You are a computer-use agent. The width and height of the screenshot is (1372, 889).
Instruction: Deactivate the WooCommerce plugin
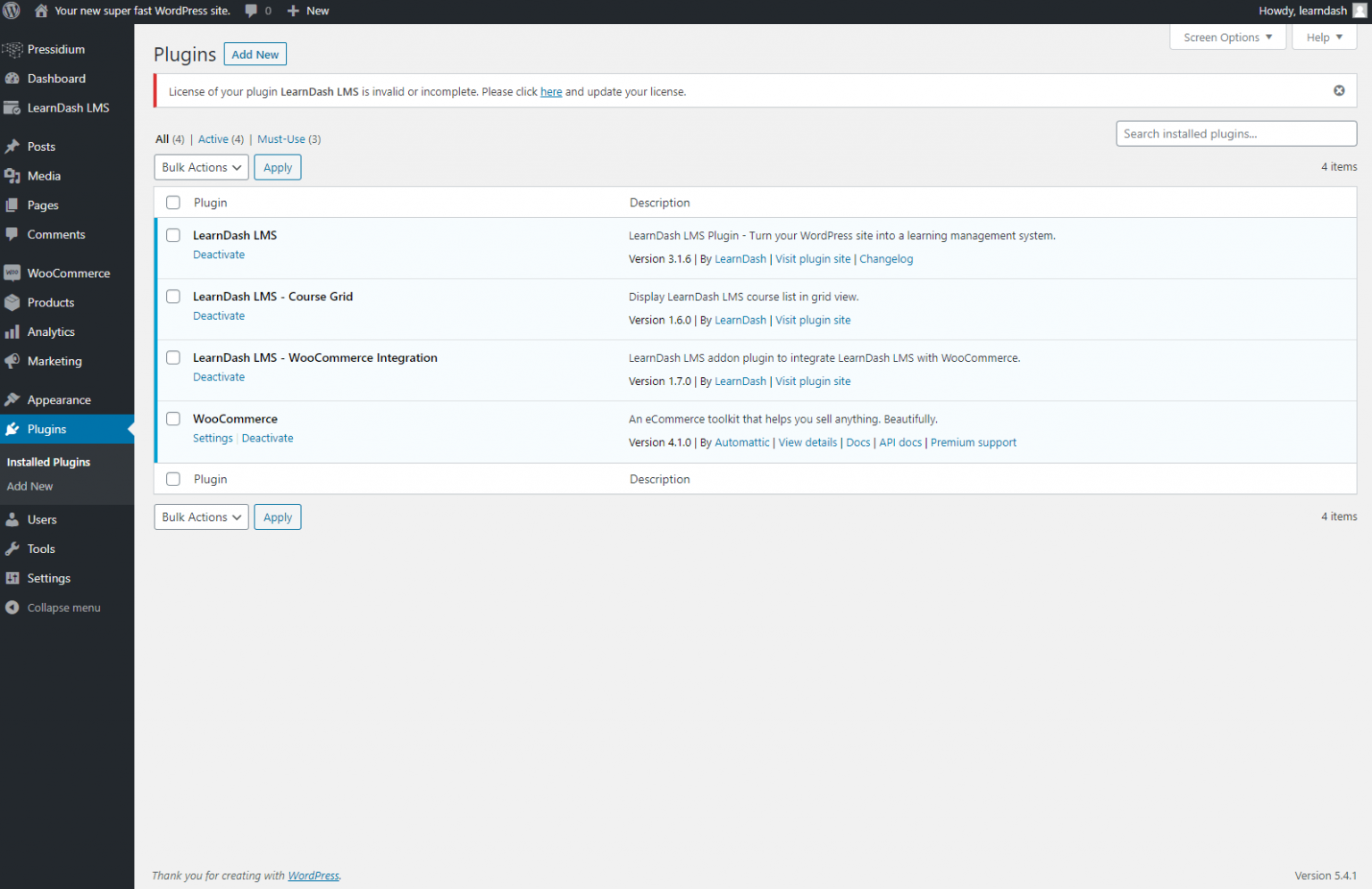[267, 438]
